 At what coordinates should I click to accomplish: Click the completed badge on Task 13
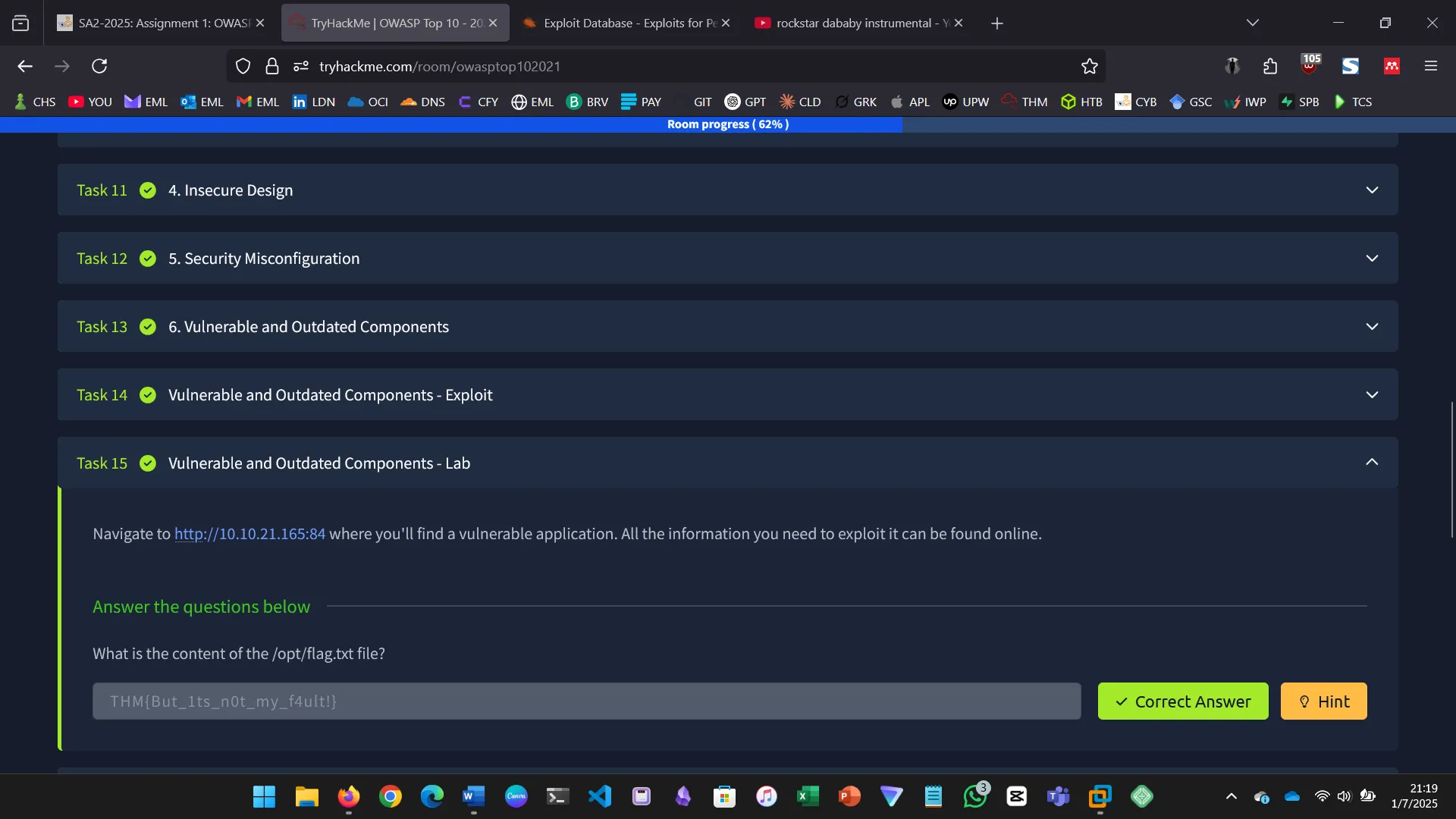(x=148, y=327)
